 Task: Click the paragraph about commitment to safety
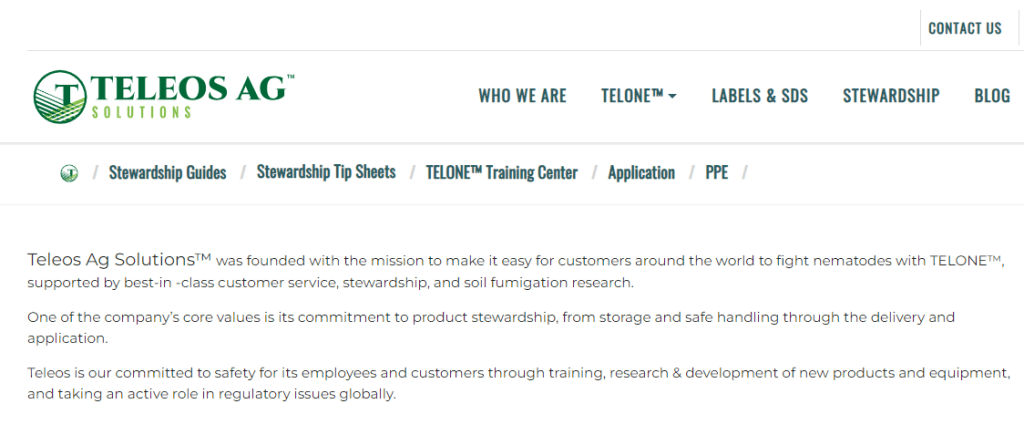pos(519,384)
